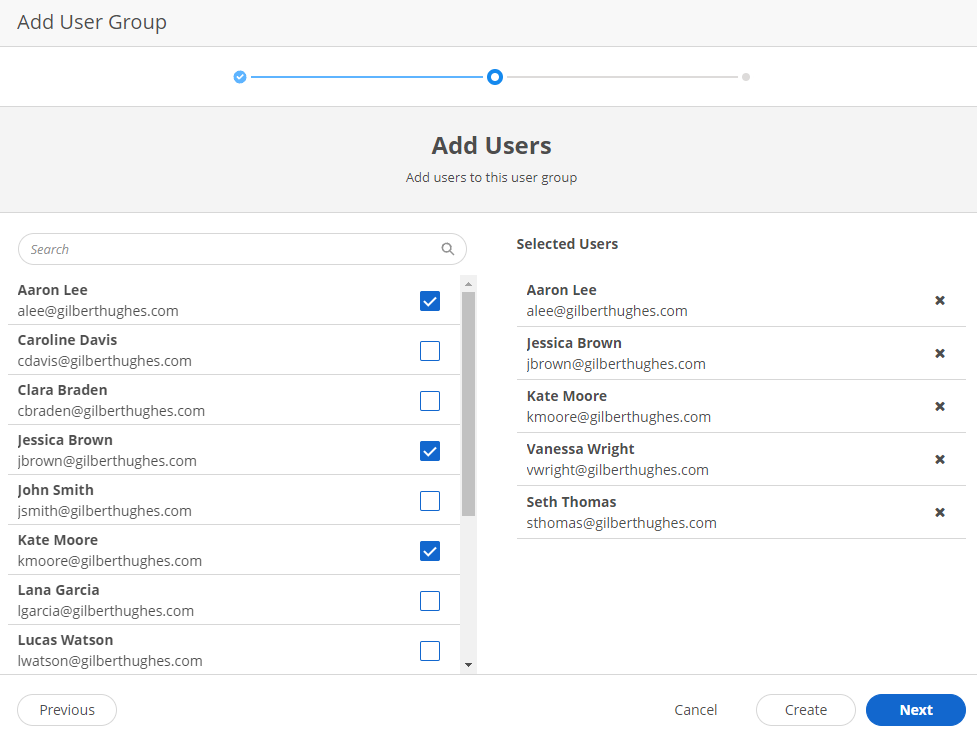Viewport: 977px width, 736px height.
Task: Remove Seth Thomas from Selected Users
Action: (940, 512)
